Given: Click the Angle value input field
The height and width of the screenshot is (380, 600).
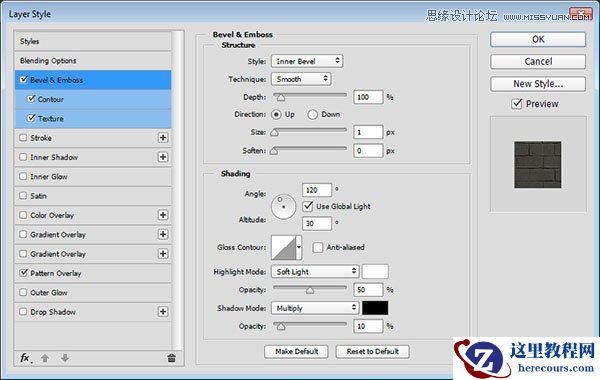Looking at the screenshot, I should (x=316, y=190).
